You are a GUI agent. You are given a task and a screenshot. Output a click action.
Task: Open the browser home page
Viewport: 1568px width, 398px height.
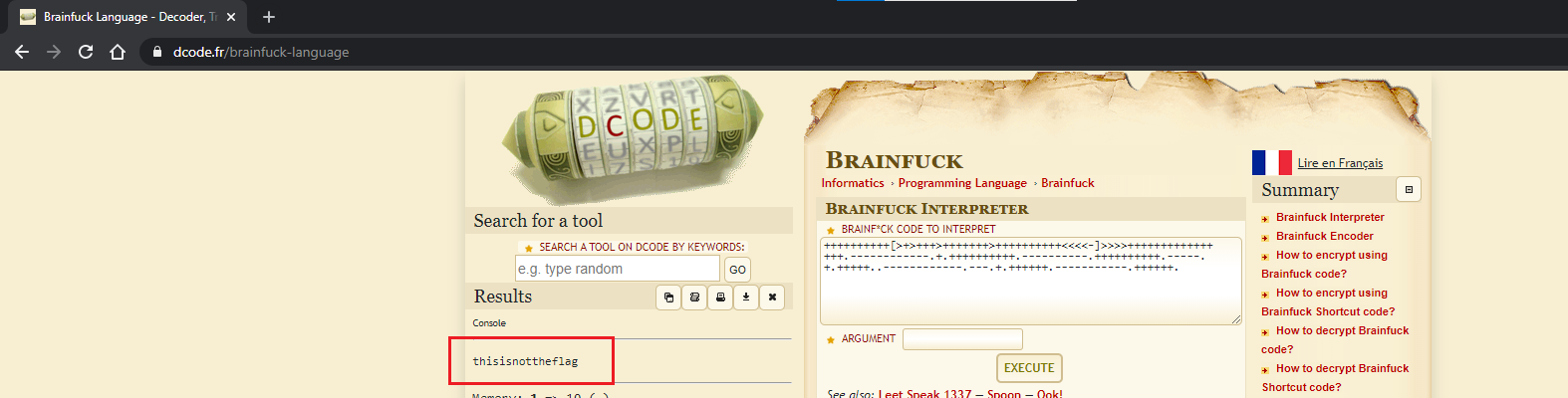(118, 52)
